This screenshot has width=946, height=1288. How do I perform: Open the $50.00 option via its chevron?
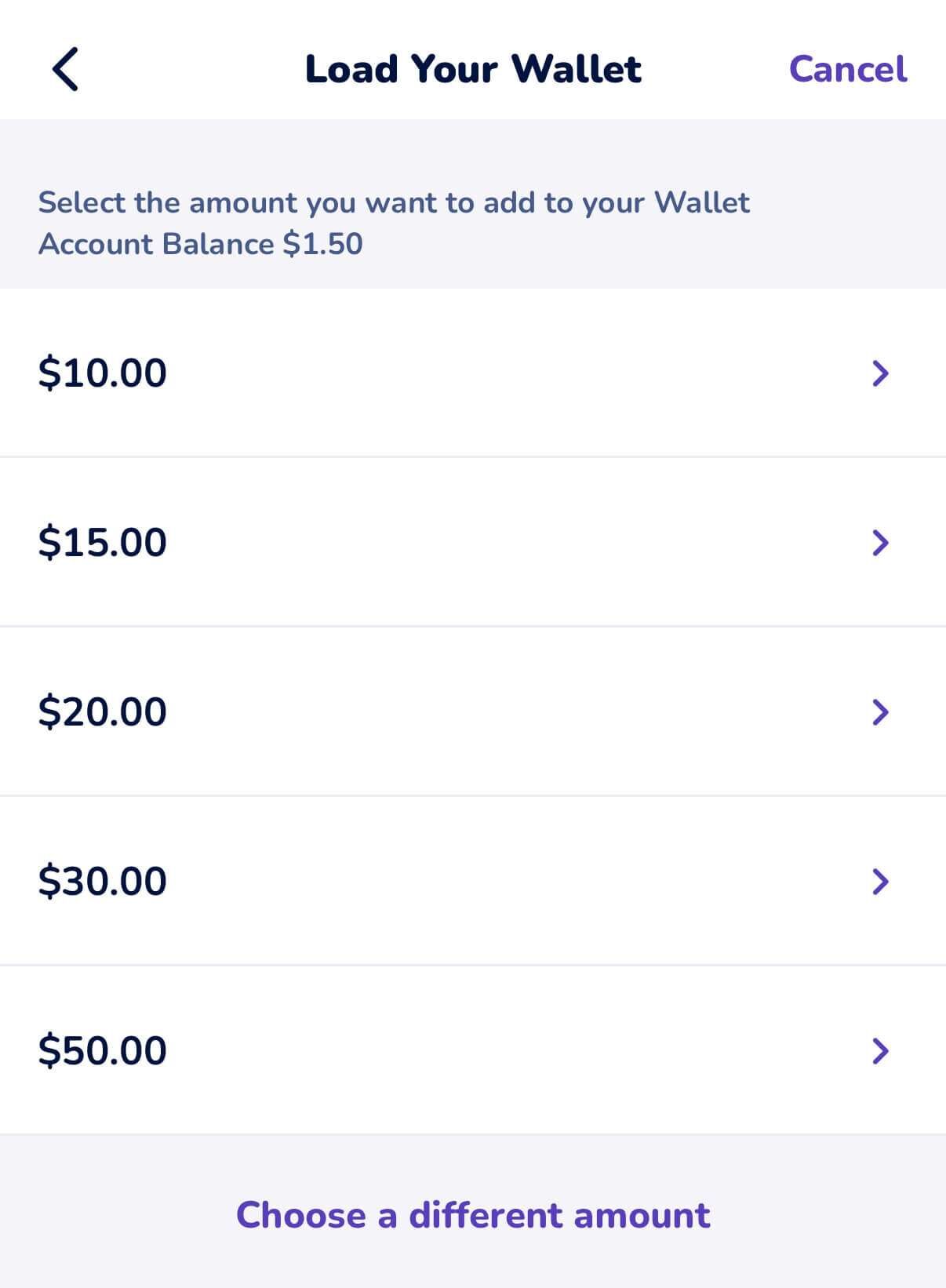click(880, 1050)
